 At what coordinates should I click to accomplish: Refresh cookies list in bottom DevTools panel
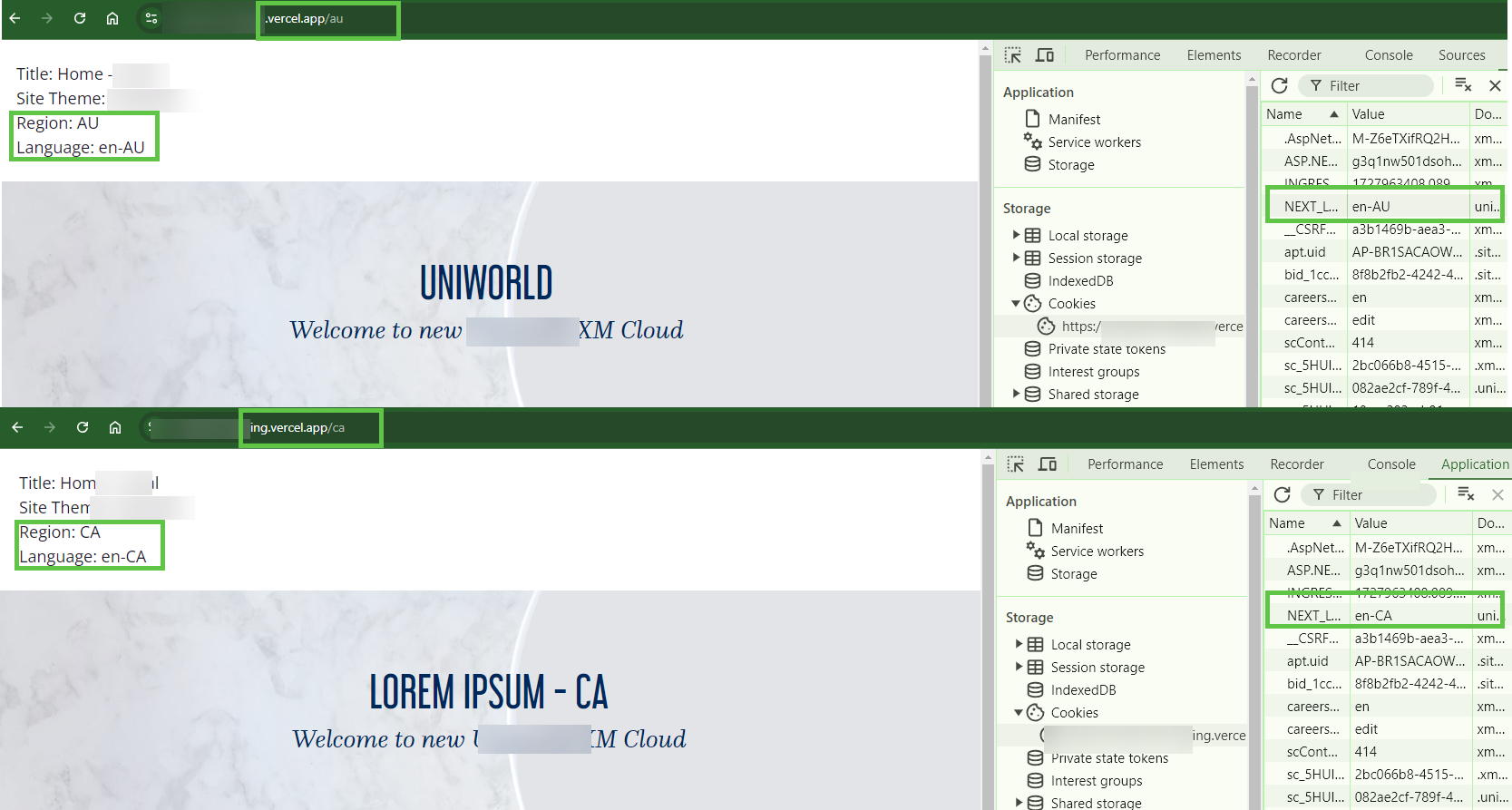[1283, 494]
